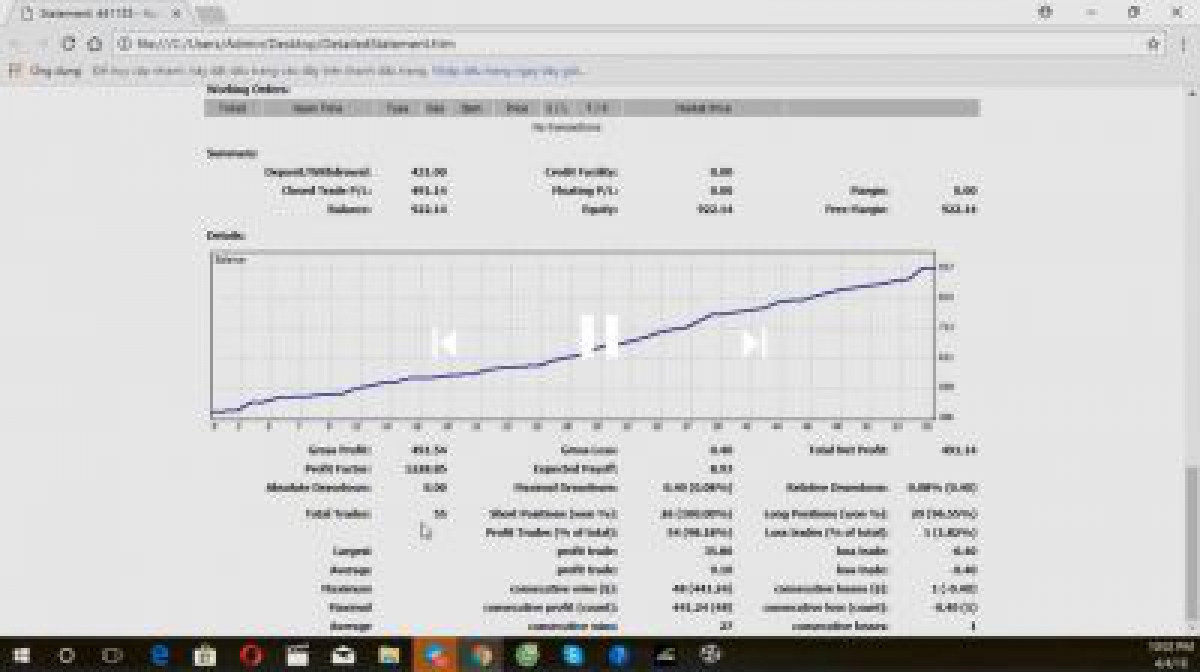Skip to the next video track
Viewport: 1200px width, 672px height.
754,343
